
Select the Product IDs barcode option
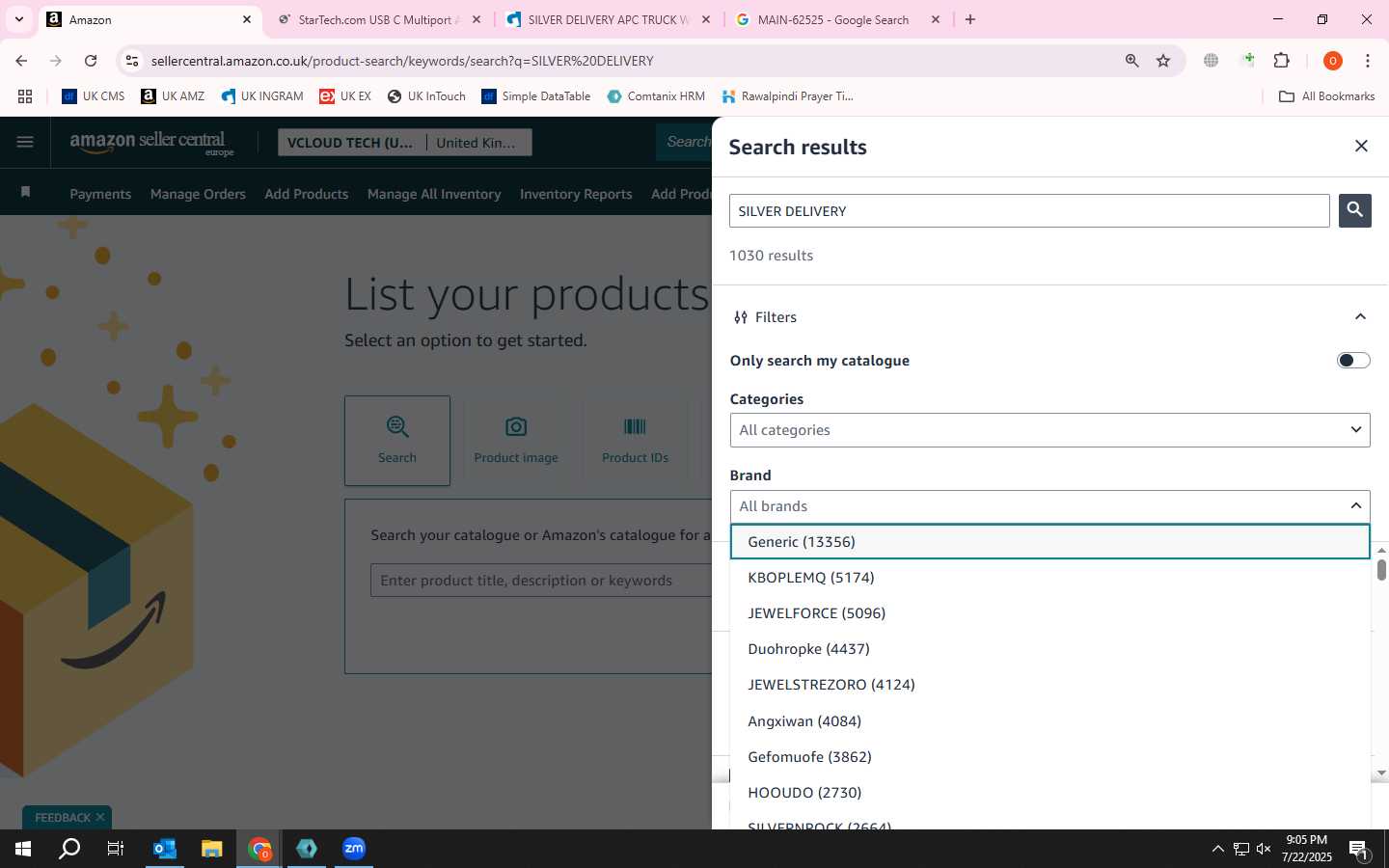point(635,440)
